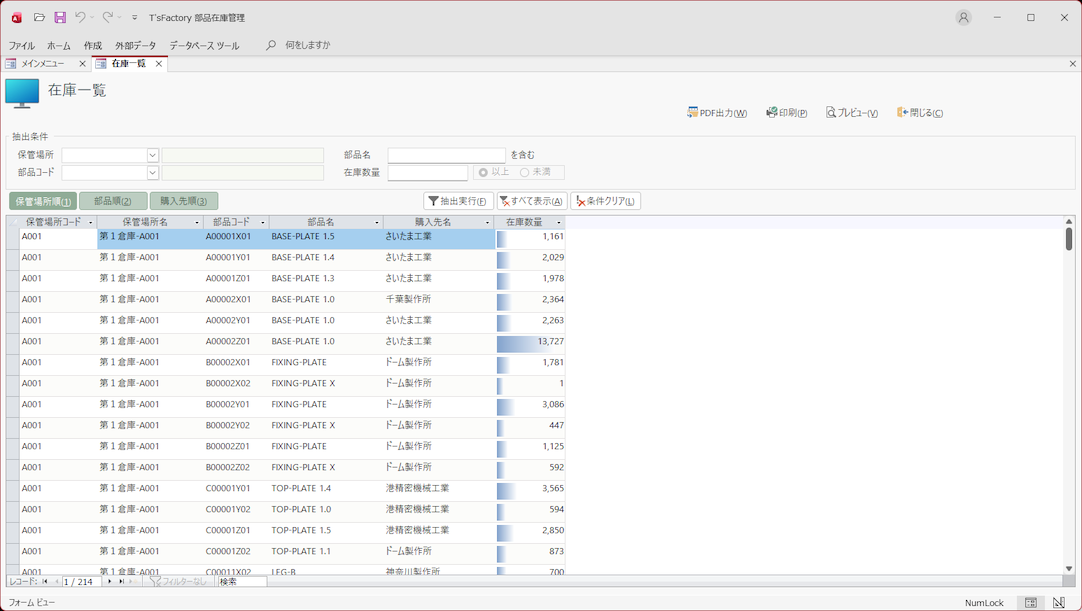1082x611 pixels.
Task: Click the 購入先順 sort button
Action: click(x=183, y=201)
